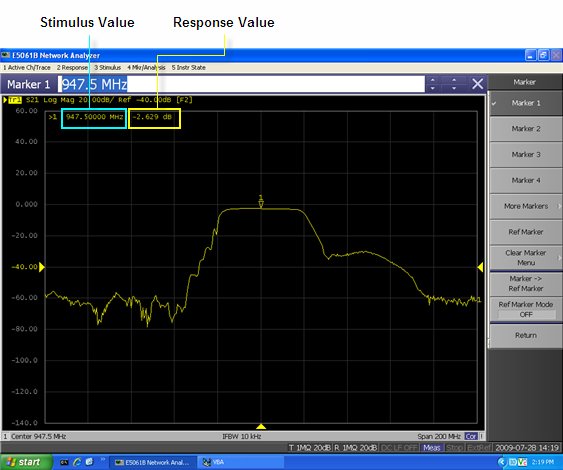Click the S21 Log Mag trace header text
This screenshot has width=563, height=470.
(x=110, y=100)
